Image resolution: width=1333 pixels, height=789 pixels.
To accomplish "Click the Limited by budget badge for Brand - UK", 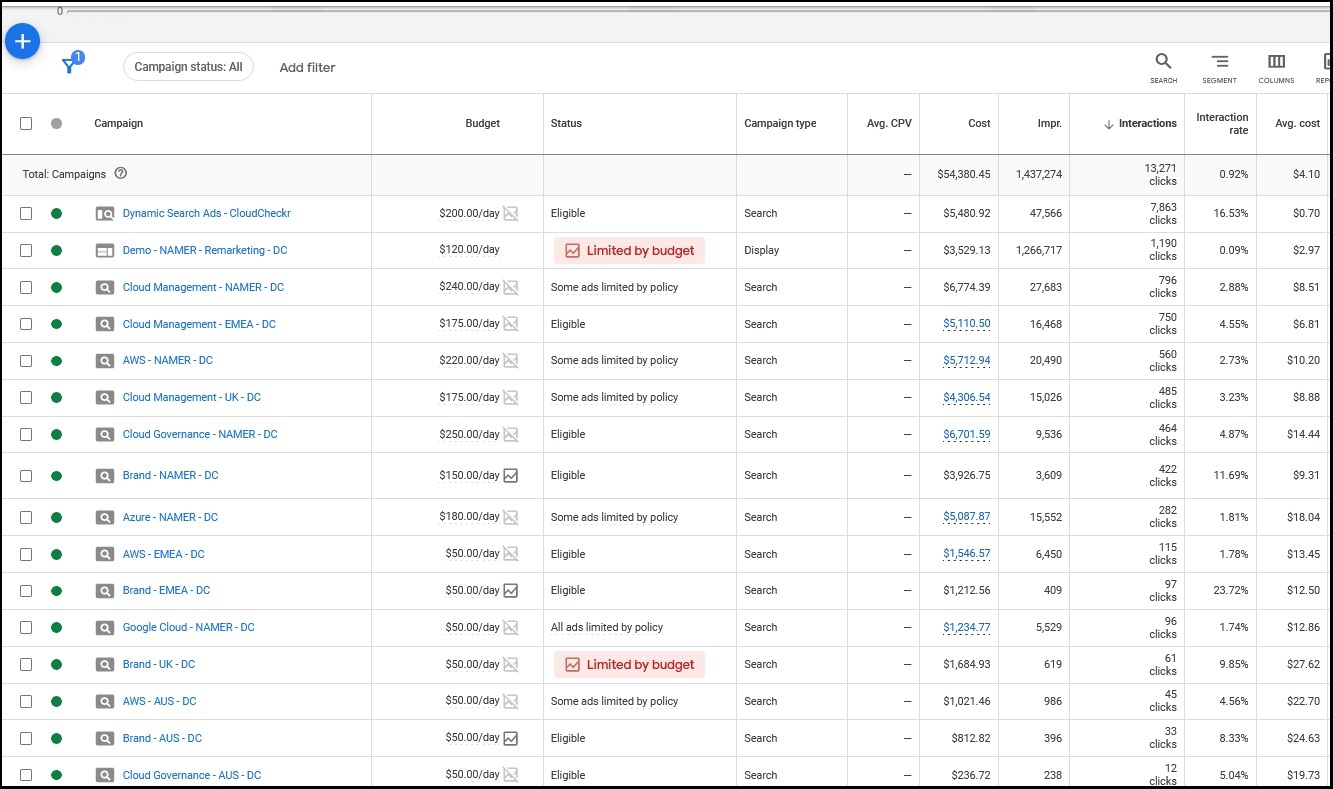I will click(629, 665).
